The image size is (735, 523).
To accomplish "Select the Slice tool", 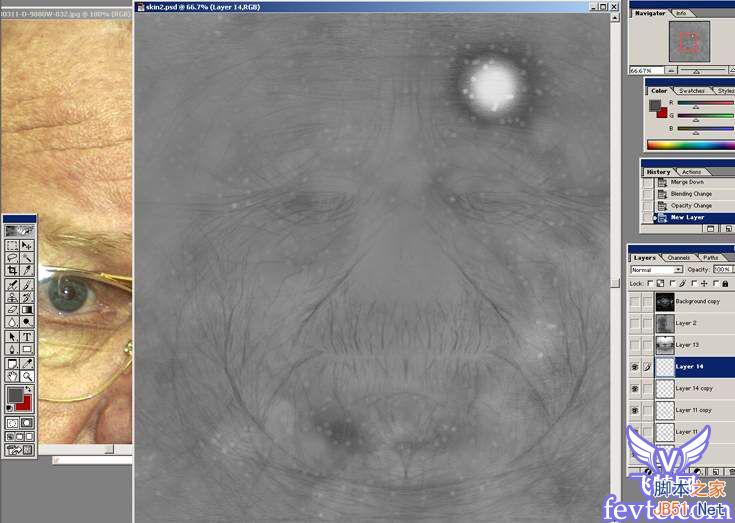I will pos(27,270).
